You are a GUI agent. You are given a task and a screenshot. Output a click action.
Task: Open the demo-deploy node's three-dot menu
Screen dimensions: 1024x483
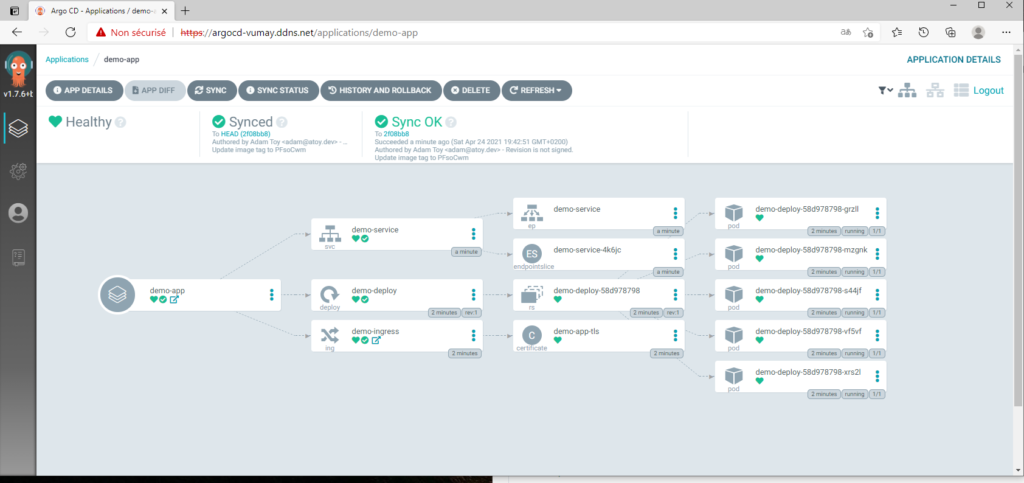[x=474, y=294]
